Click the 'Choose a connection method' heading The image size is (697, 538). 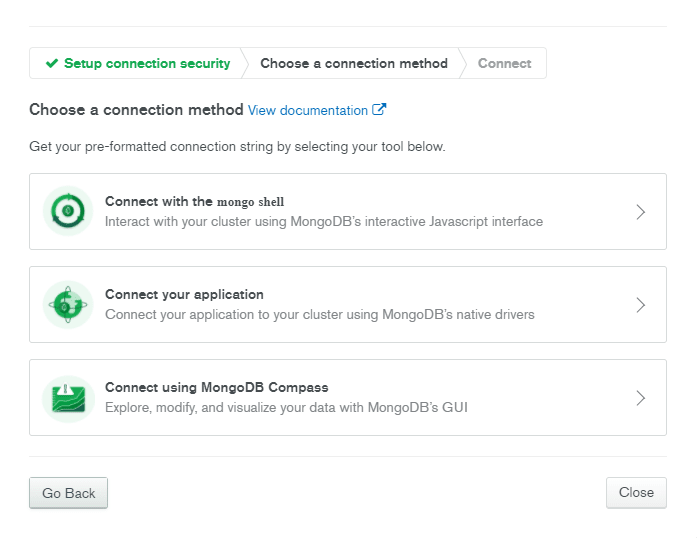coord(136,109)
